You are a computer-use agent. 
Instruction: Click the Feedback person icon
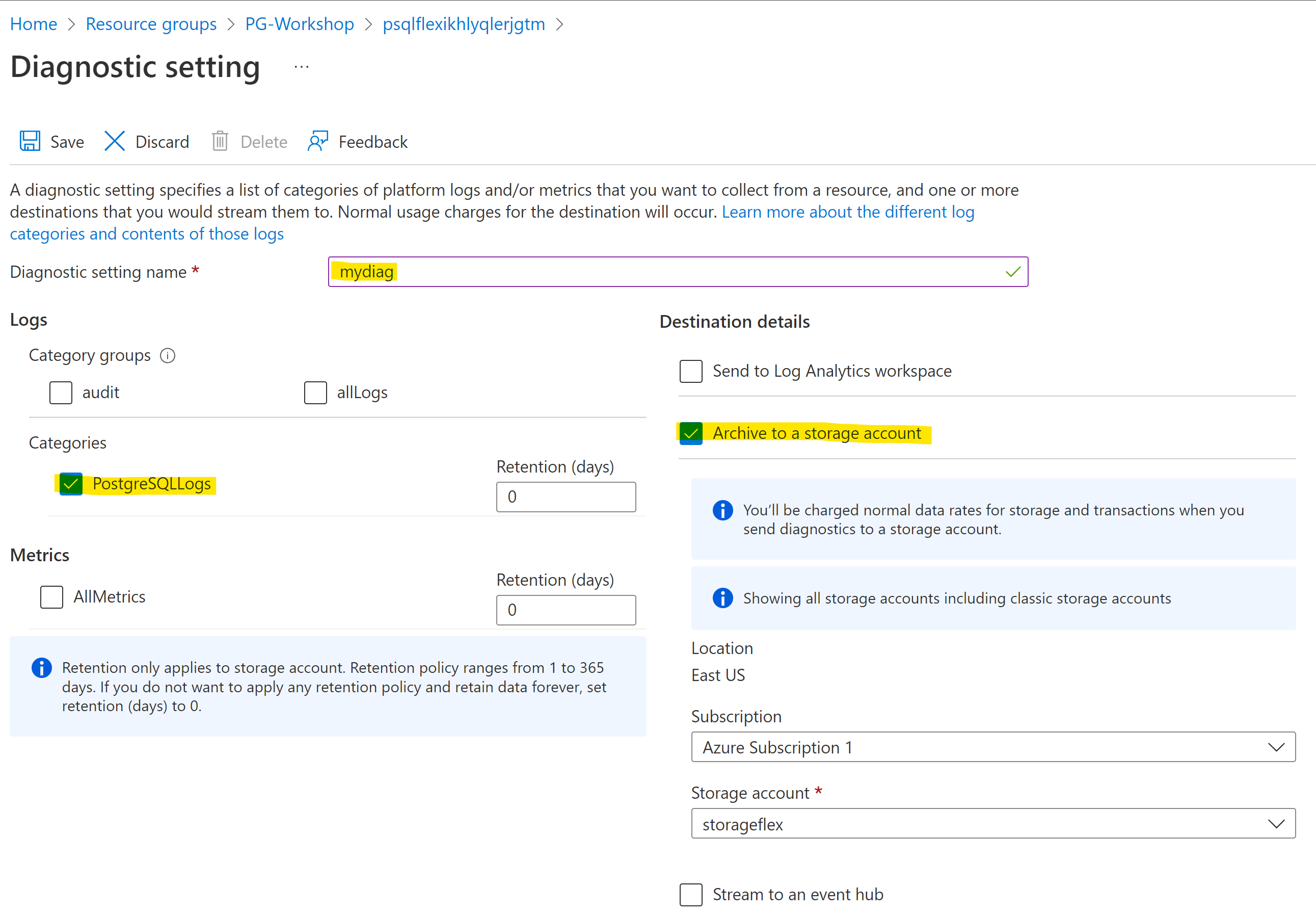(318, 141)
